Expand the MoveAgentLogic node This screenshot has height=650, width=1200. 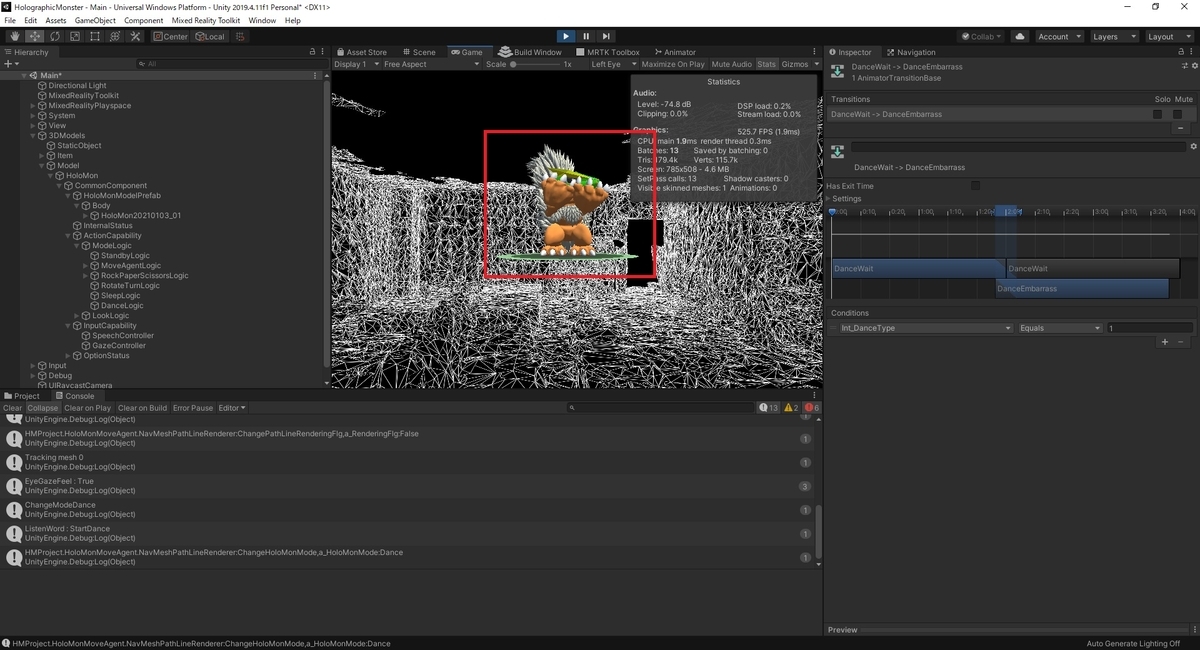(86, 266)
